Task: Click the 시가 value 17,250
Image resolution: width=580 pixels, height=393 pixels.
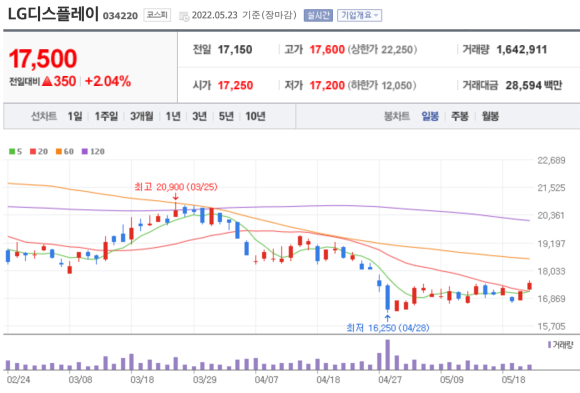Action: tap(235, 85)
